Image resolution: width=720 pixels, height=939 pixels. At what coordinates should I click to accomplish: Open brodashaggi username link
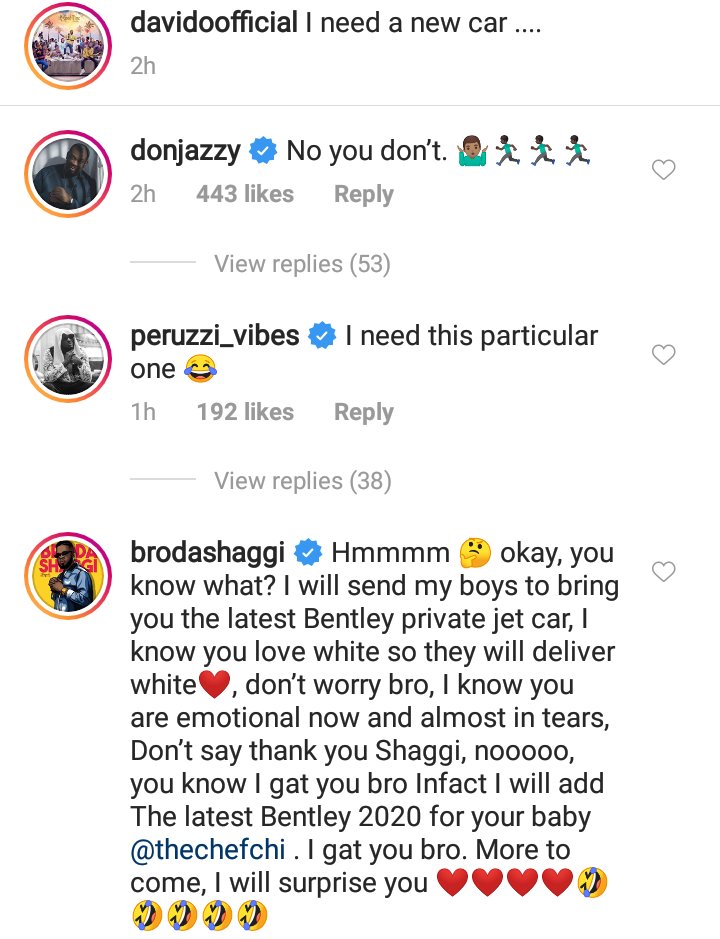coord(208,553)
